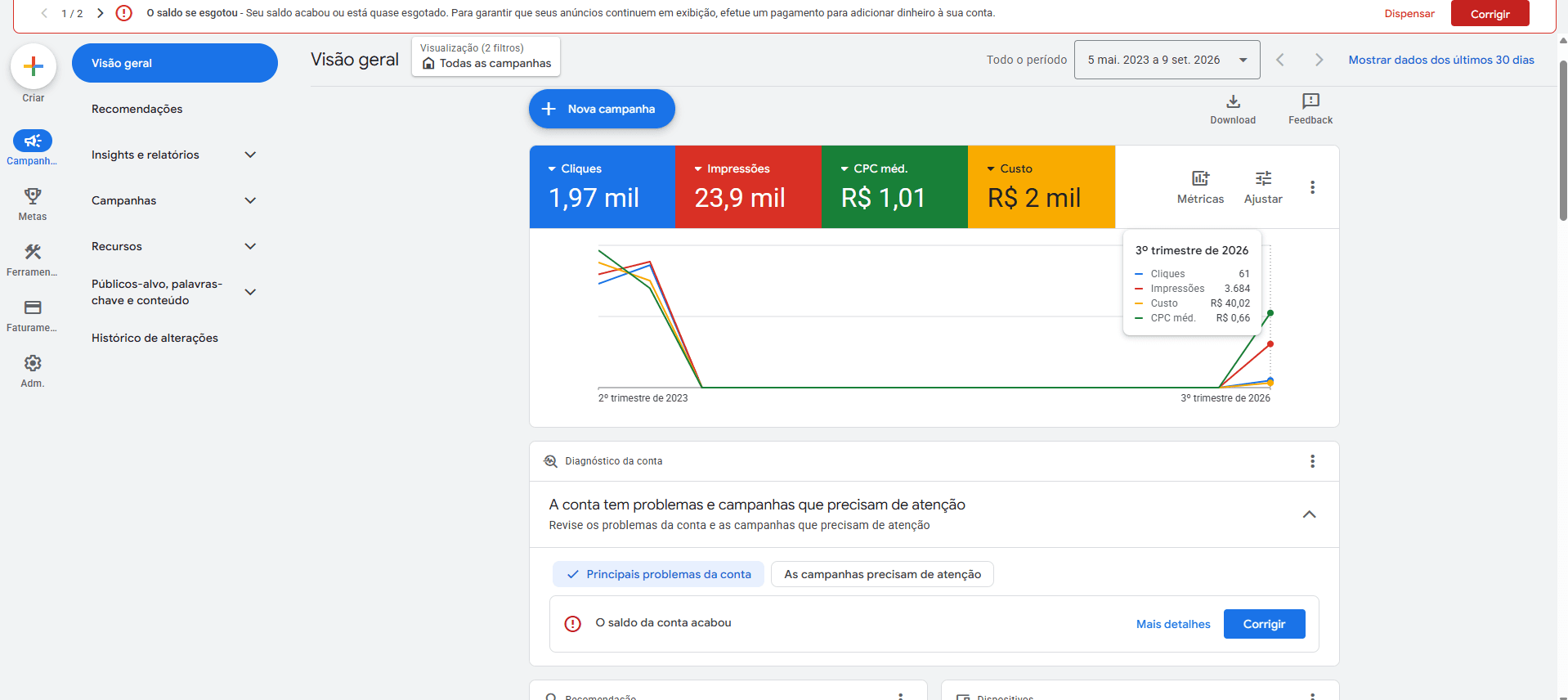Expand Insights e relatórios menu
The height and width of the screenshot is (700, 1568).
point(251,155)
